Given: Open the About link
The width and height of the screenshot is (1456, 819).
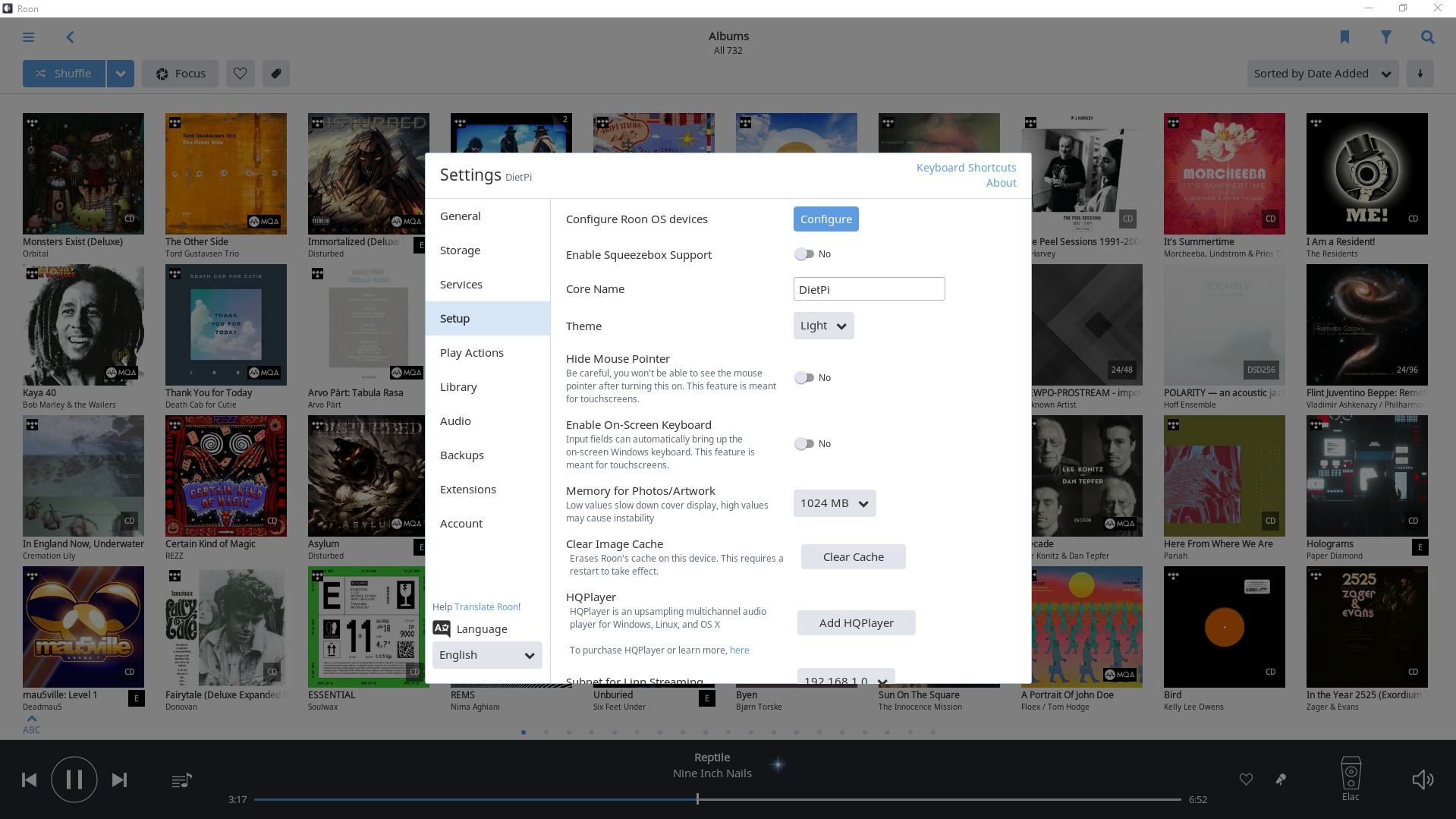Looking at the screenshot, I should tap(1001, 183).
